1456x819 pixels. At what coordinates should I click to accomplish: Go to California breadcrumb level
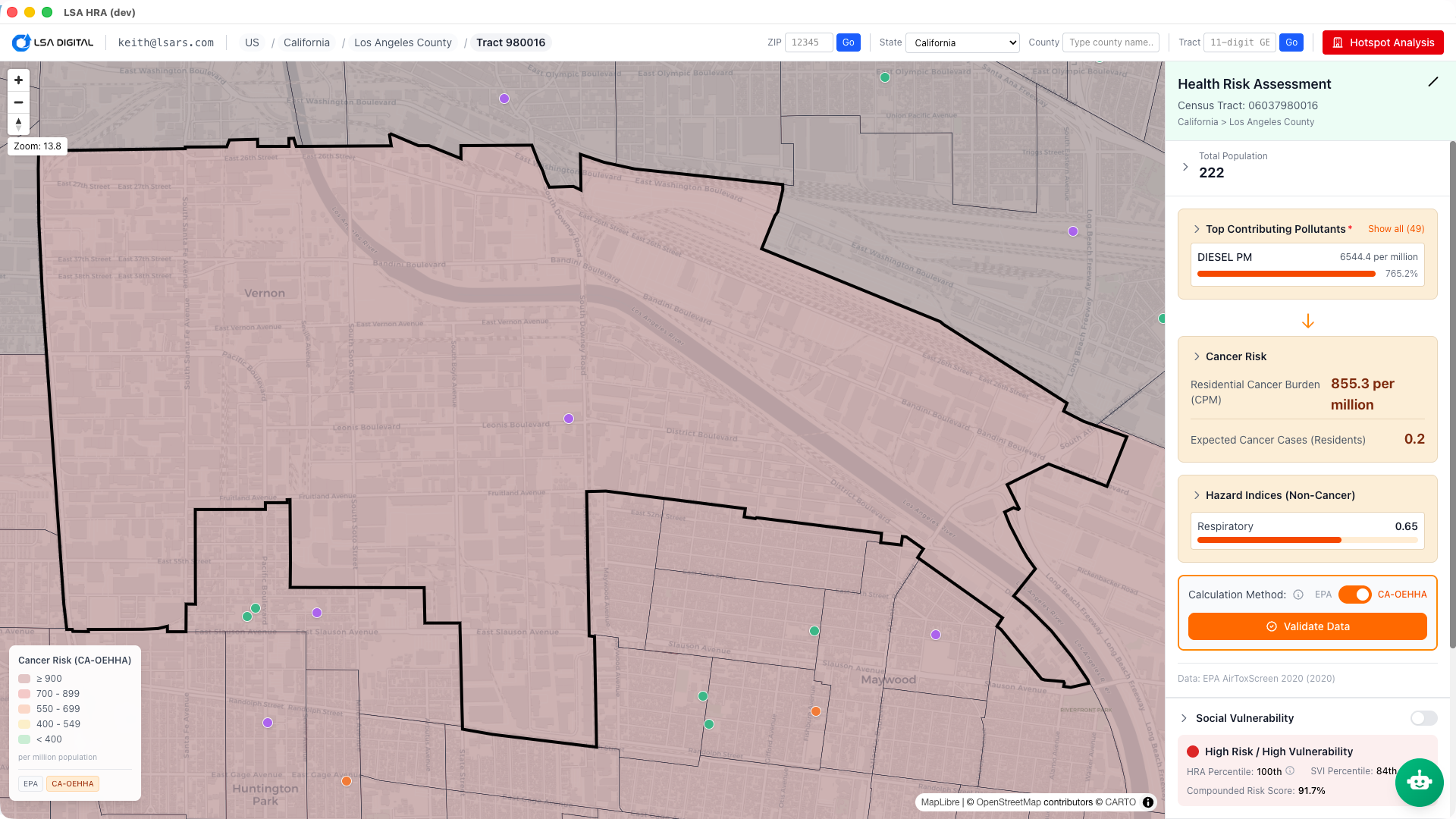click(x=306, y=42)
